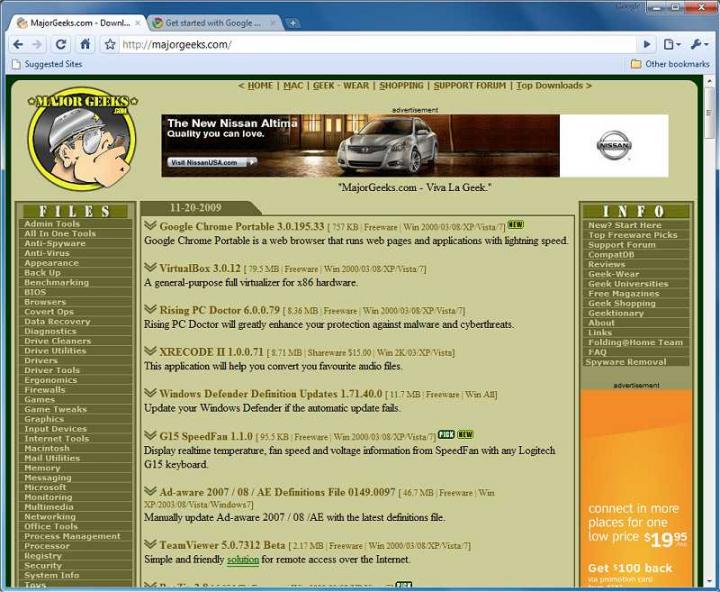Go to the browser Home page icon
Image resolution: width=720 pixels, height=592 pixels.
click(x=85, y=44)
